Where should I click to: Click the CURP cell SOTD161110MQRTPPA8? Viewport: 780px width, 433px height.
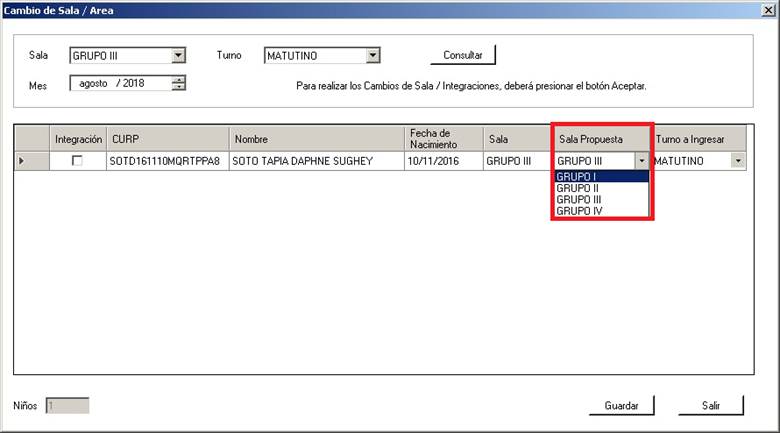click(x=164, y=161)
